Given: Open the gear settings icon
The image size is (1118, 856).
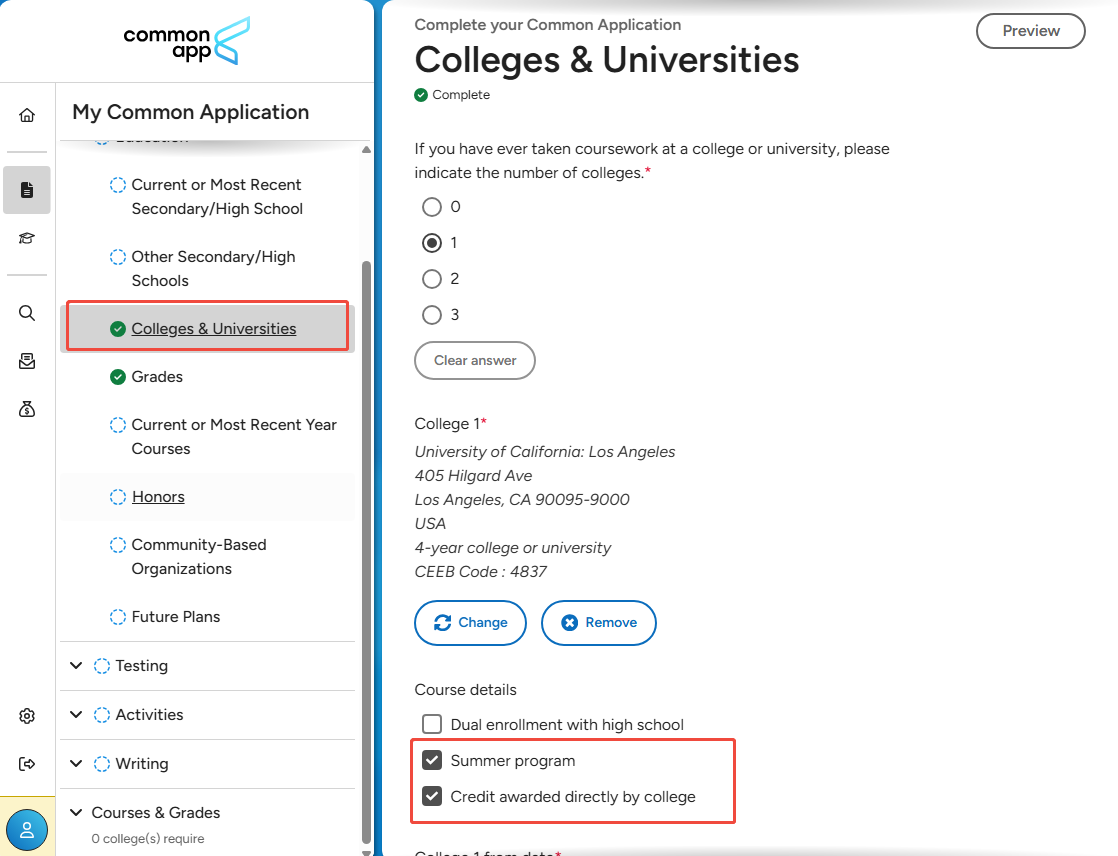Looking at the screenshot, I should tap(27, 716).
